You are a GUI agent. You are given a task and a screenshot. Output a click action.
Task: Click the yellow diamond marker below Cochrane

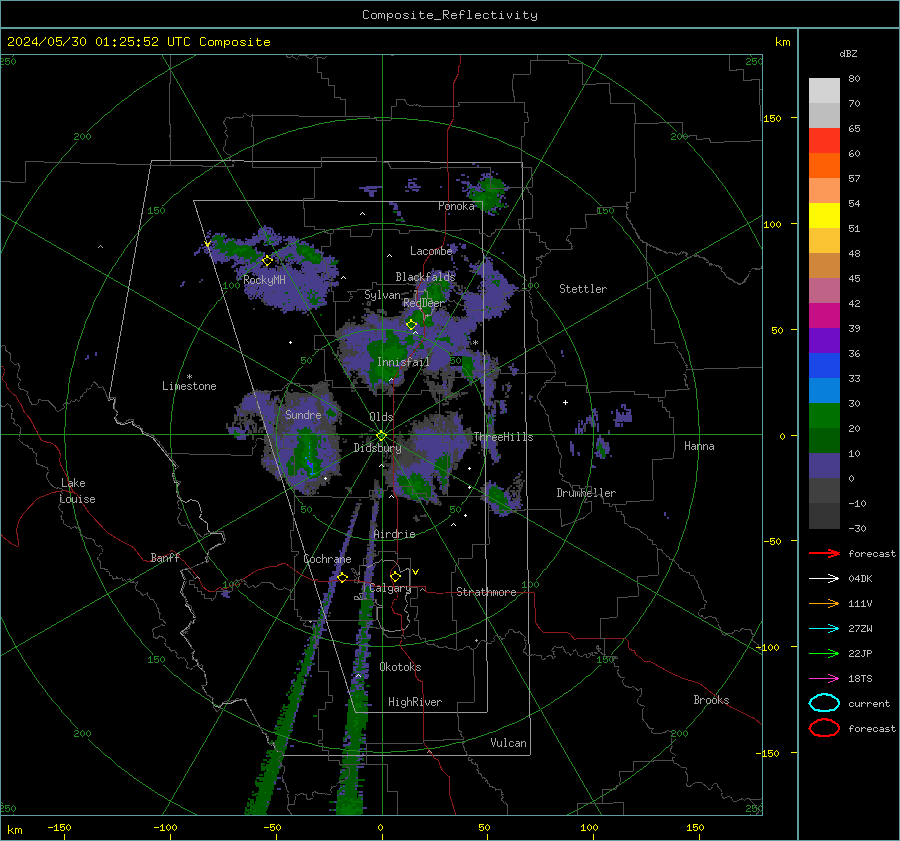coord(342,577)
